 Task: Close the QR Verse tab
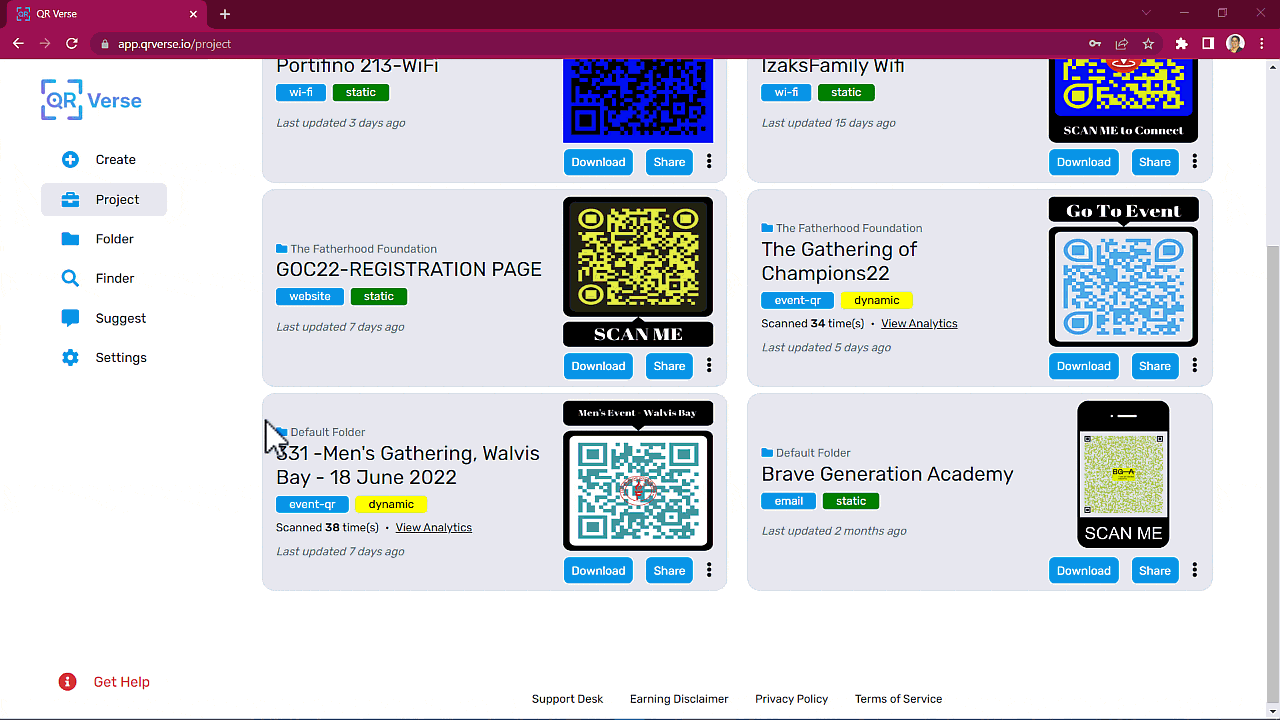coord(195,14)
